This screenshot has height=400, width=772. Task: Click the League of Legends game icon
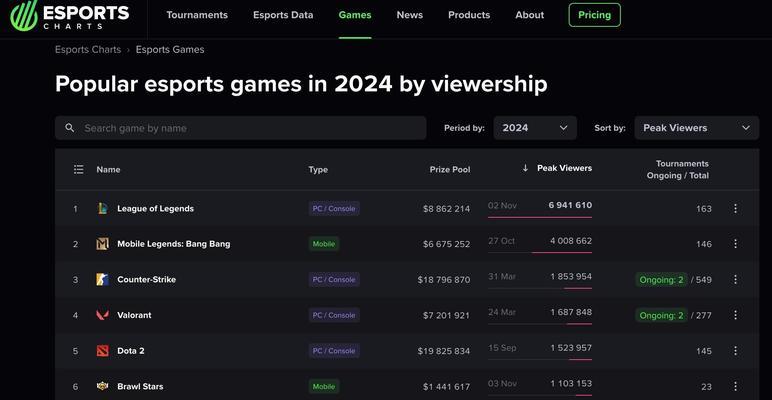102,208
